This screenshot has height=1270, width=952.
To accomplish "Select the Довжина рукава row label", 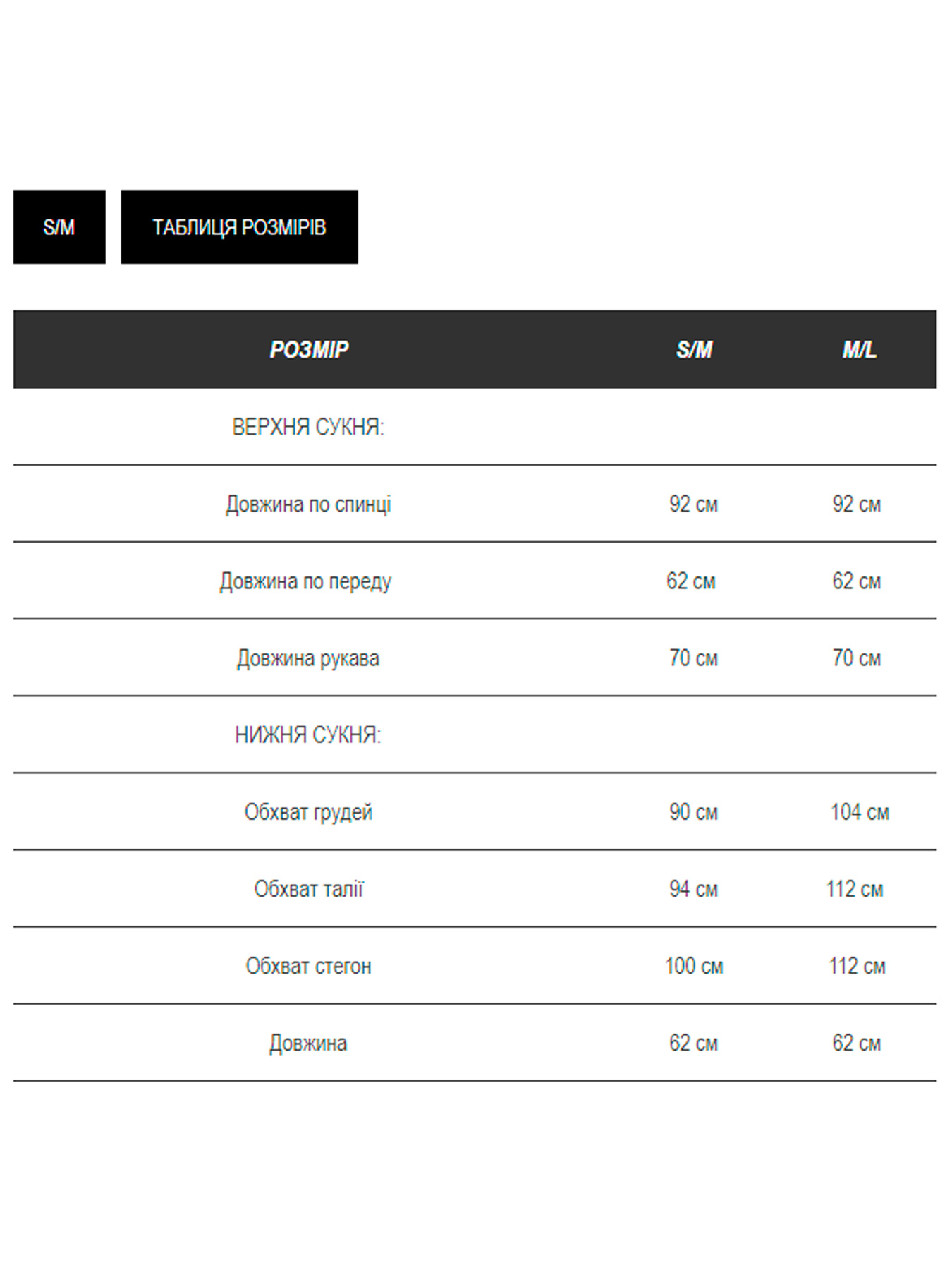I will [x=308, y=658].
